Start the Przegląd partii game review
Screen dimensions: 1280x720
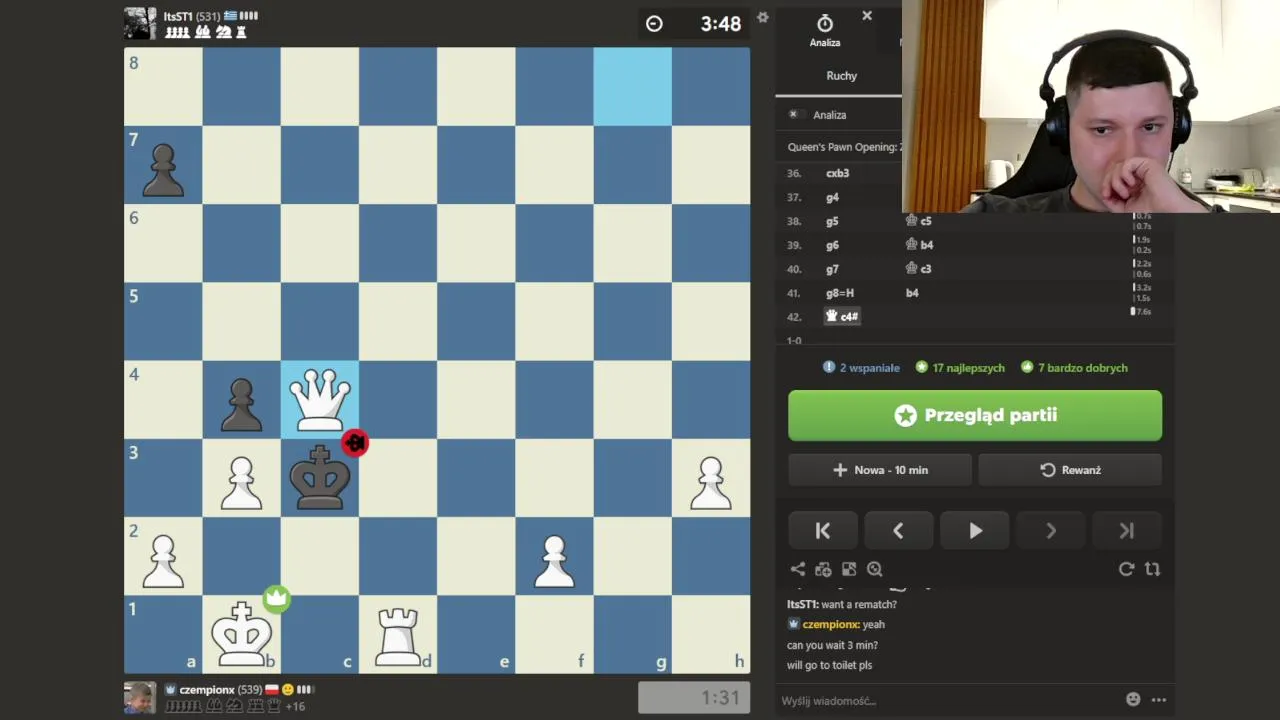[x=975, y=415]
